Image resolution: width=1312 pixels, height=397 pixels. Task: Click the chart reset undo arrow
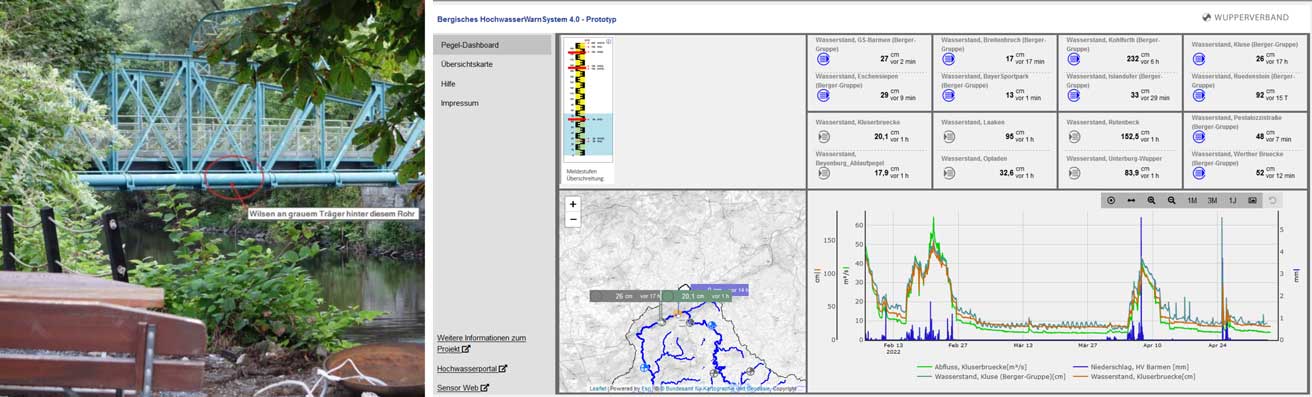1272,200
